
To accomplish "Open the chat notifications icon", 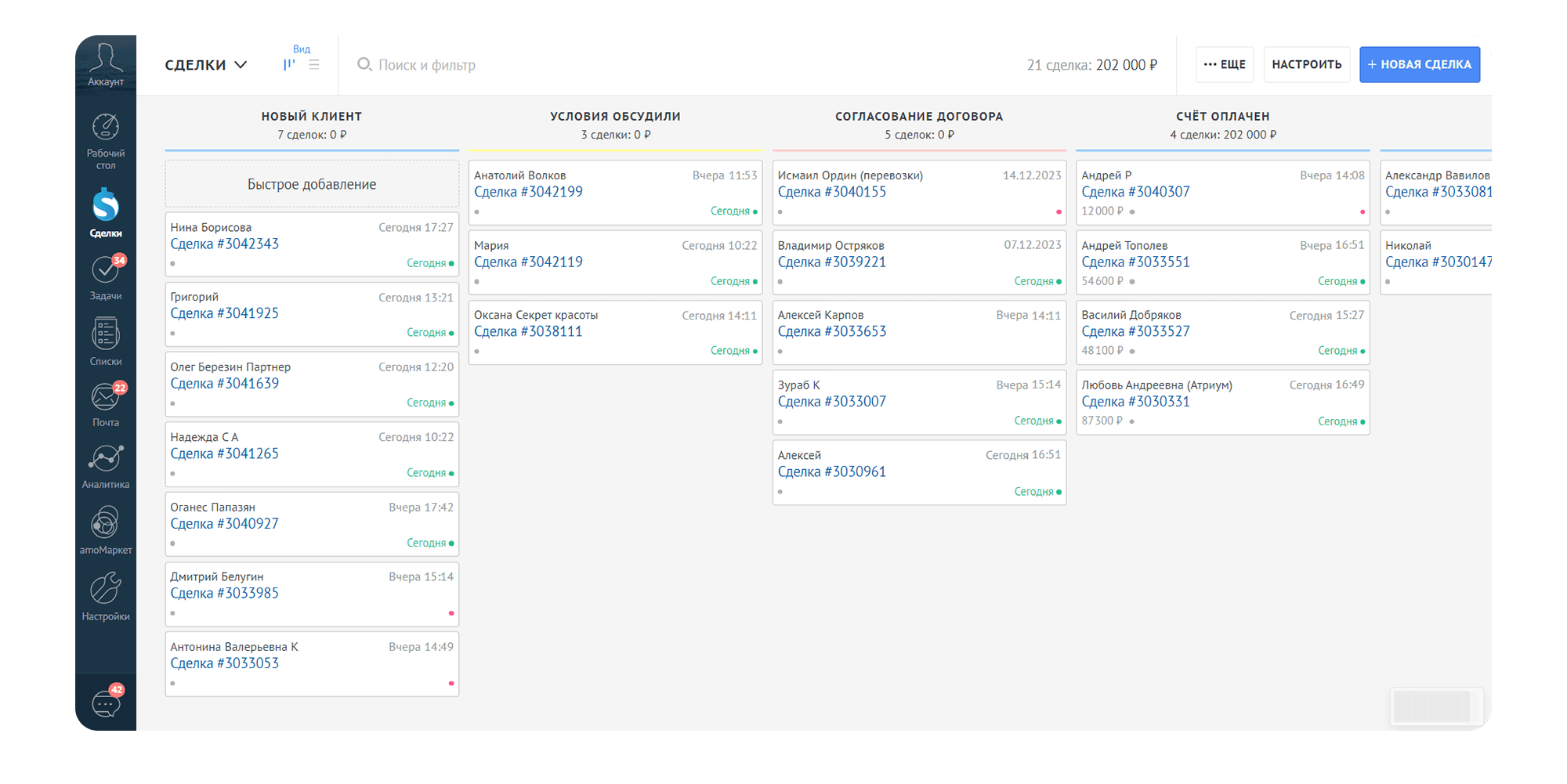I will [105, 703].
